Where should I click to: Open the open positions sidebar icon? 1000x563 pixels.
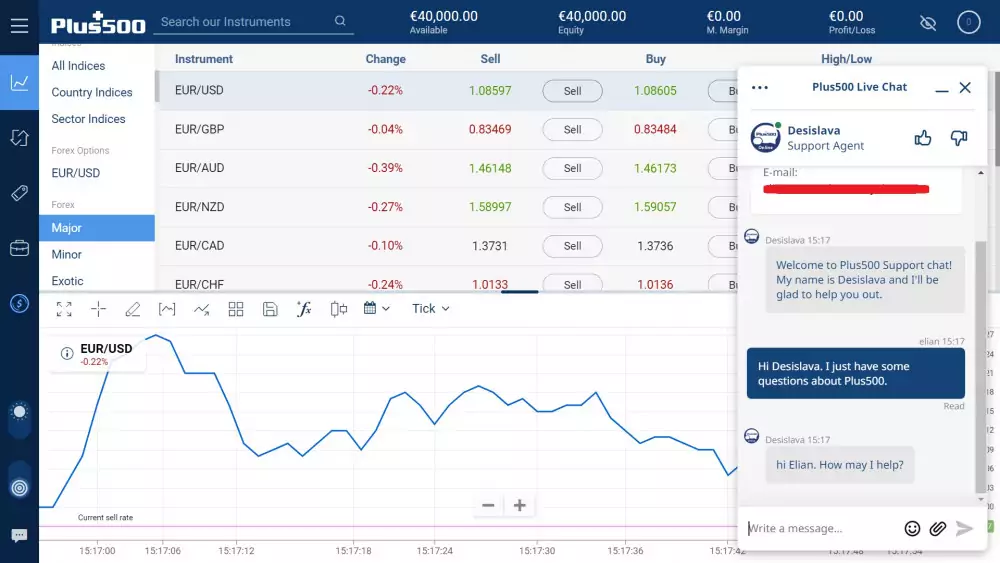click(19, 138)
